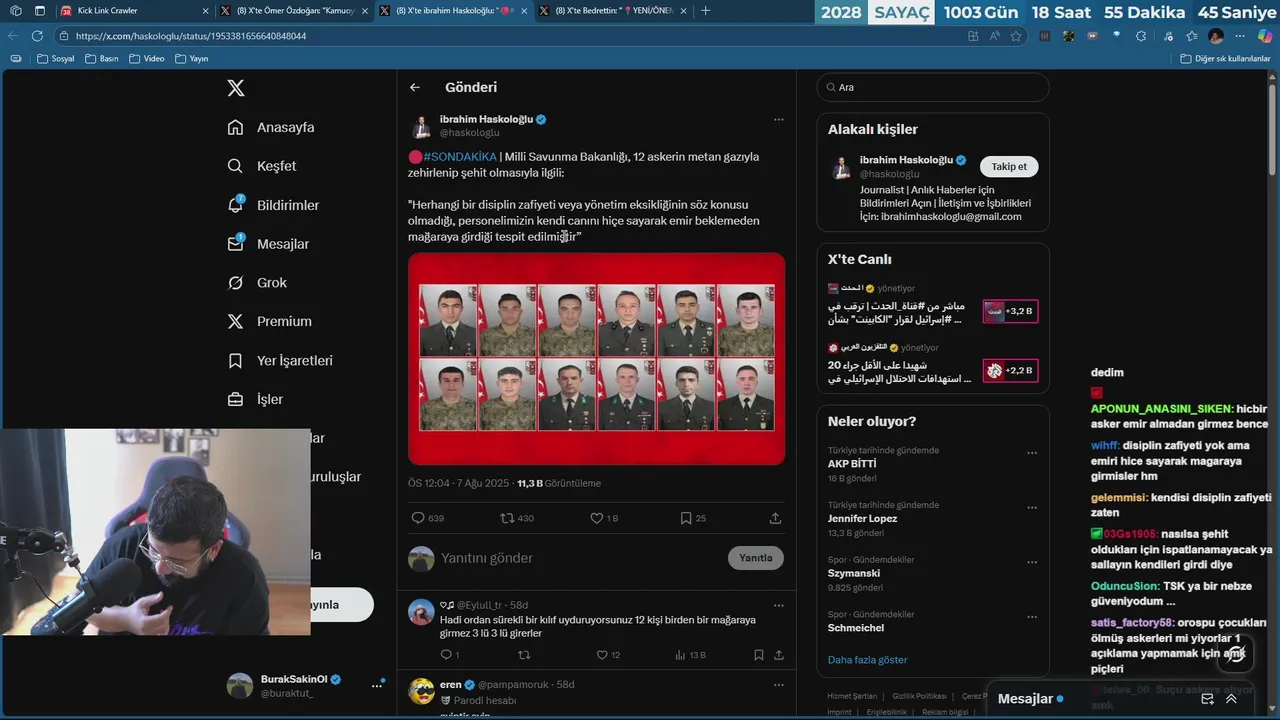Click the Yanıtını gönder reply field
Image resolution: width=1280 pixels, height=720 pixels.
pyautogui.click(x=580, y=558)
